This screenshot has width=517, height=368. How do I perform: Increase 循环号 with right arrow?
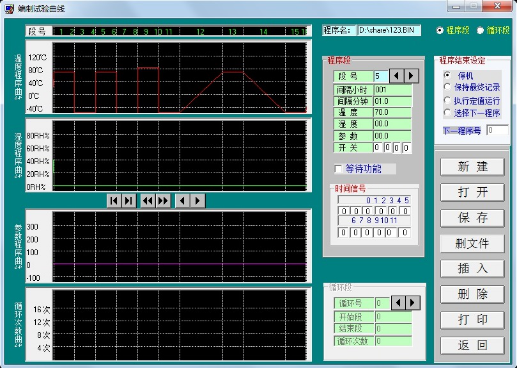point(413,303)
